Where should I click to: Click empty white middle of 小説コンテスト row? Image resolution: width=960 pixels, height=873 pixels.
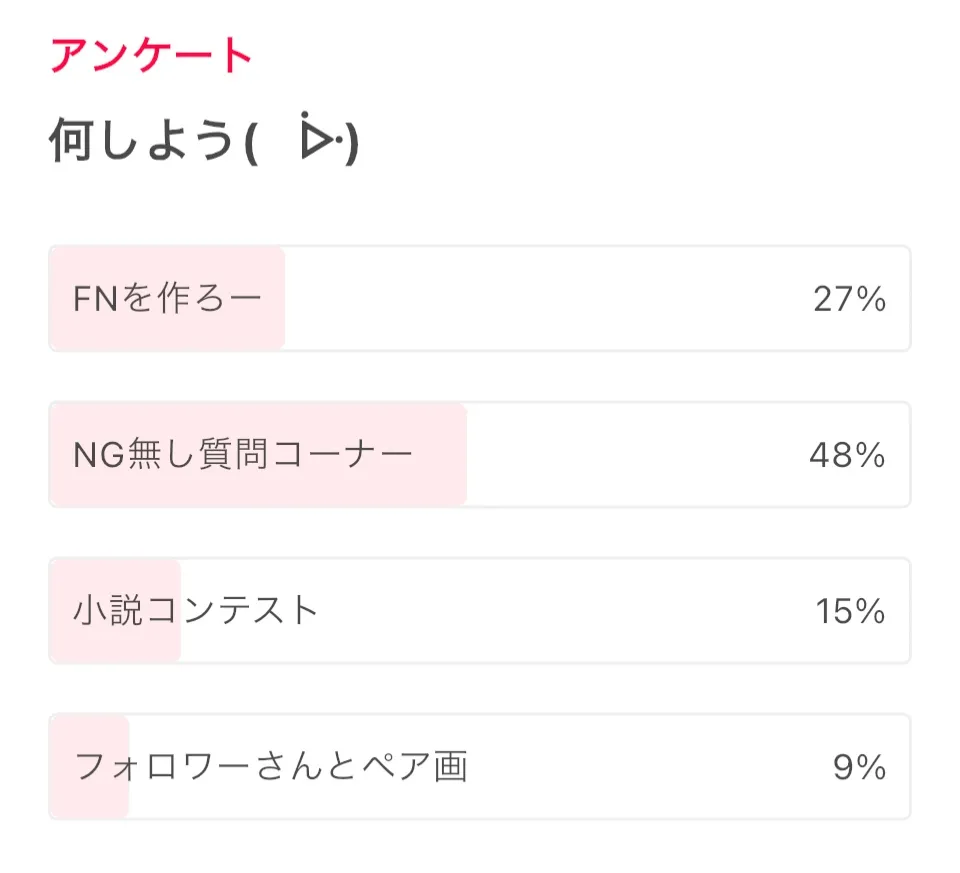click(560, 611)
